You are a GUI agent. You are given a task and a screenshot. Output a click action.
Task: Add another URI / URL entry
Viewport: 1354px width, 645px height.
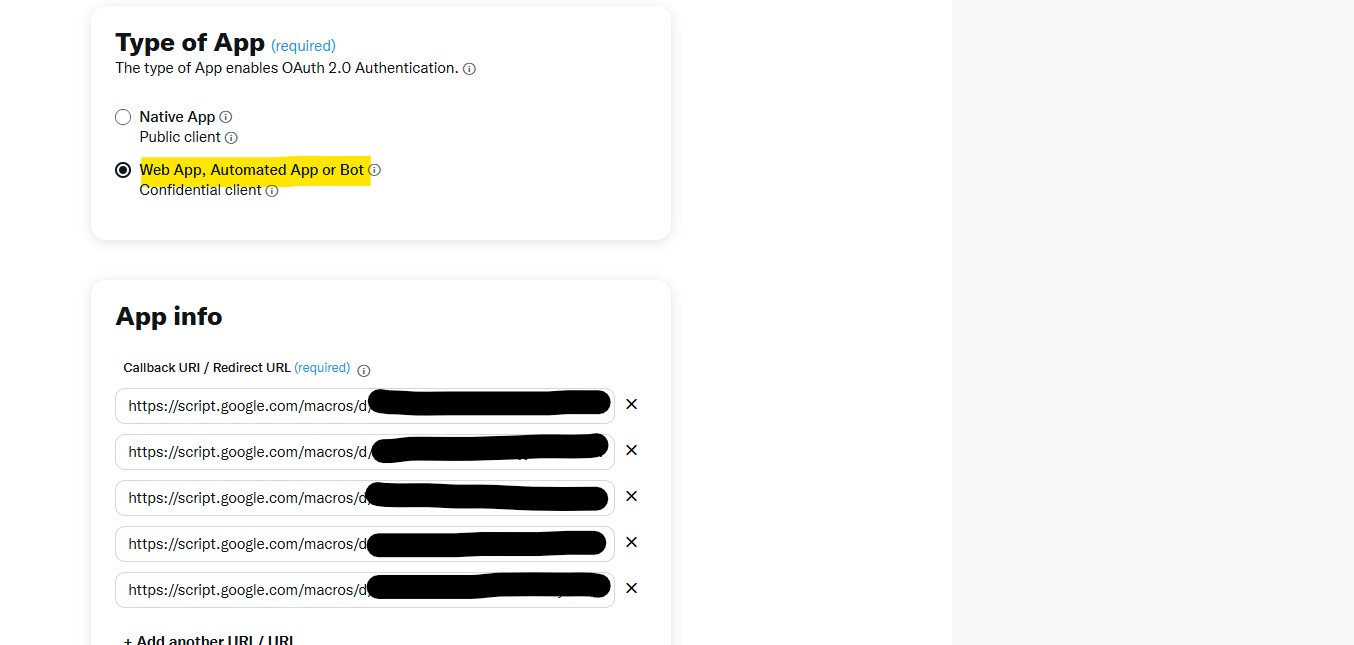209,640
